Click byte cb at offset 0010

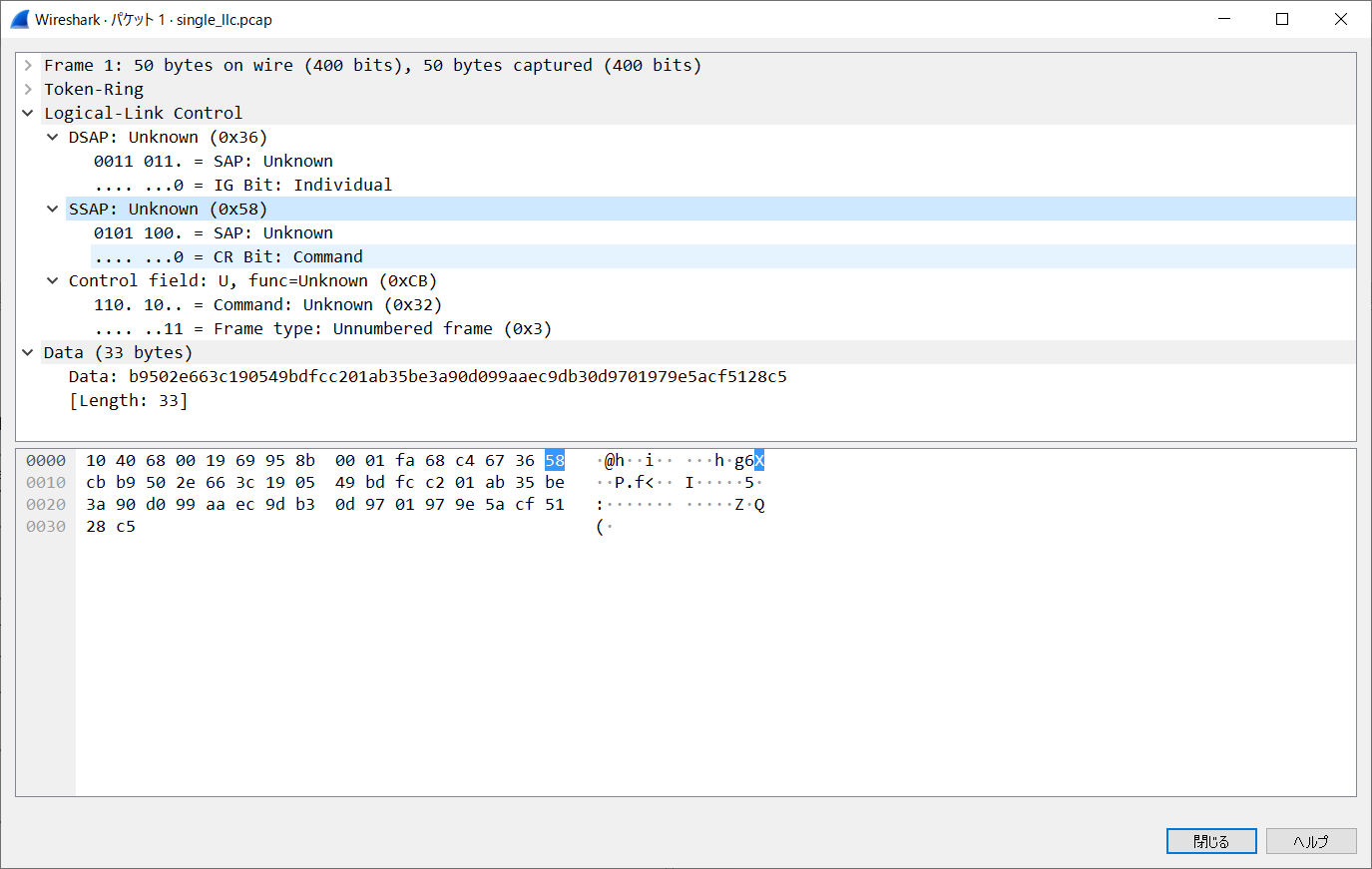[x=96, y=483]
